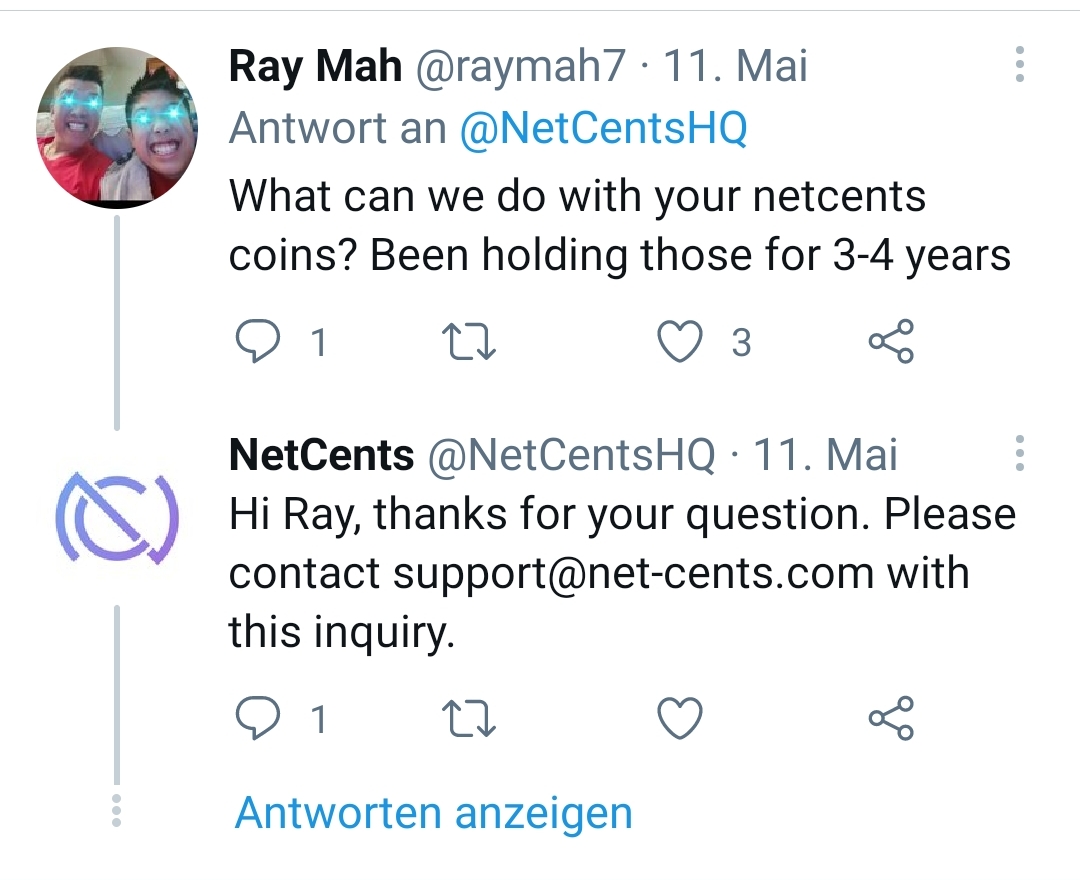Retweet the NetCents reply
The image size is (1080, 880).
[x=470, y=718]
